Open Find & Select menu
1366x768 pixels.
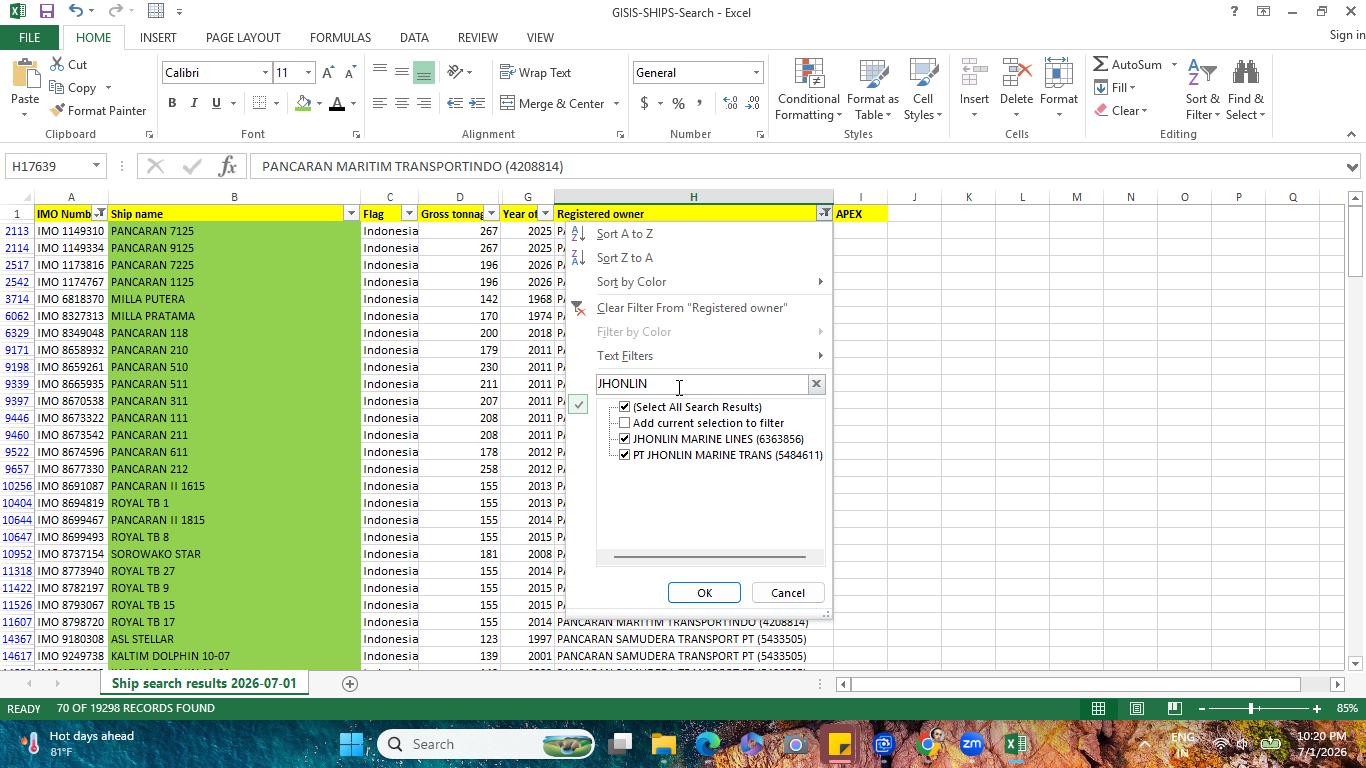[1245, 89]
